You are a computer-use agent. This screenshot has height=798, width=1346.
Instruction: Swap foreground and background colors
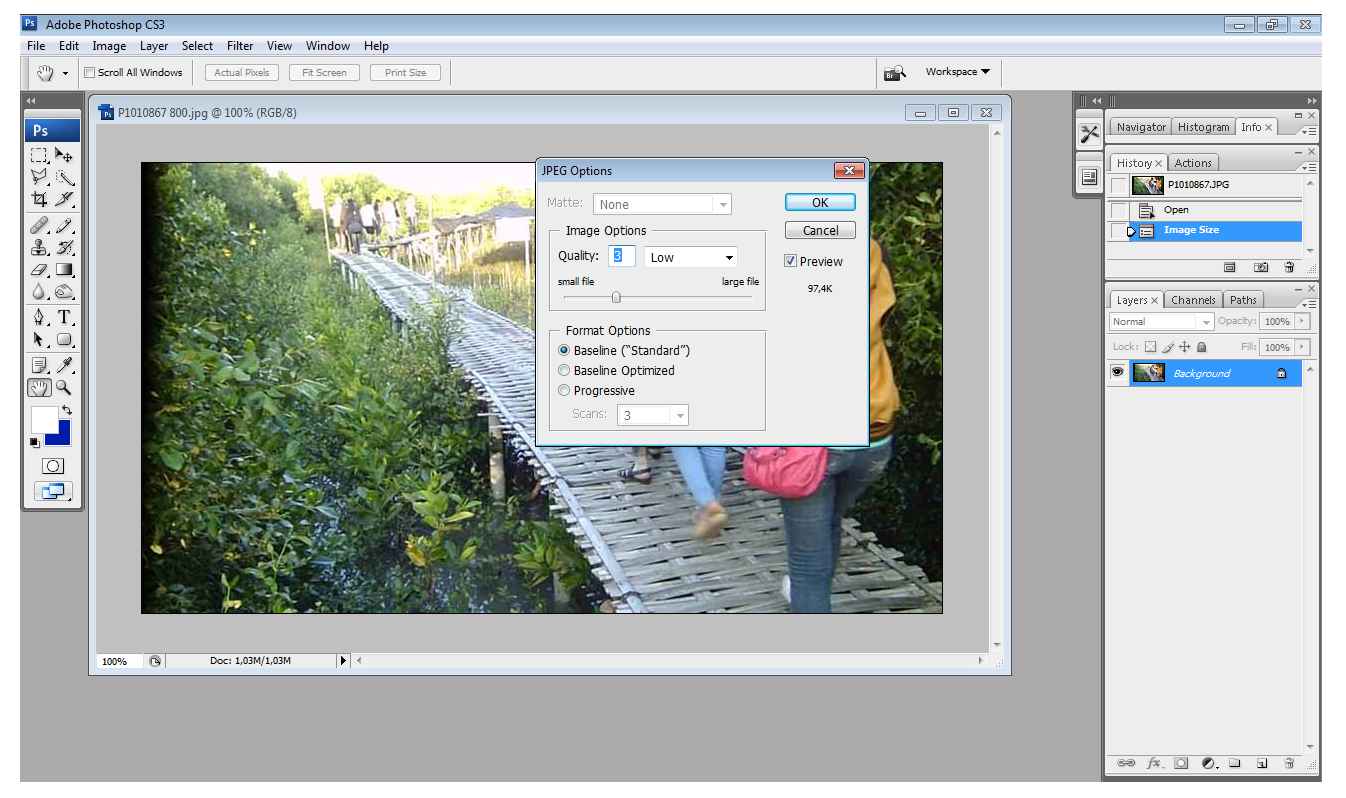click(x=65, y=410)
